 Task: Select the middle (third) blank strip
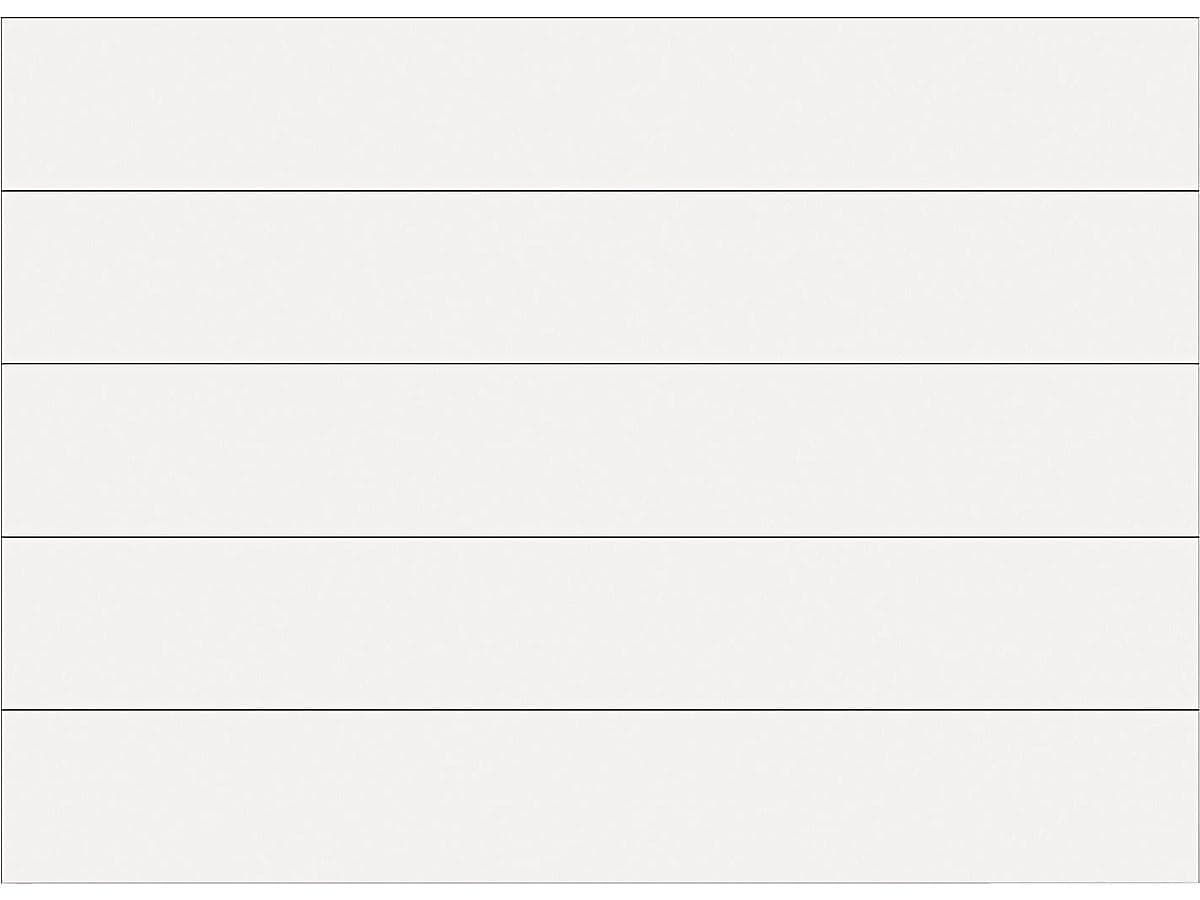click(x=600, y=450)
